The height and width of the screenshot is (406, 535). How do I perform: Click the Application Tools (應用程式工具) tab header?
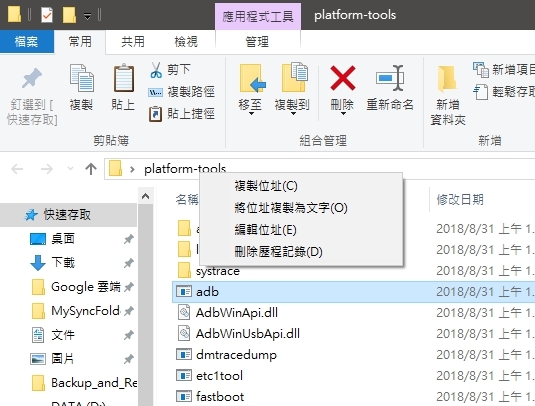tap(258, 16)
